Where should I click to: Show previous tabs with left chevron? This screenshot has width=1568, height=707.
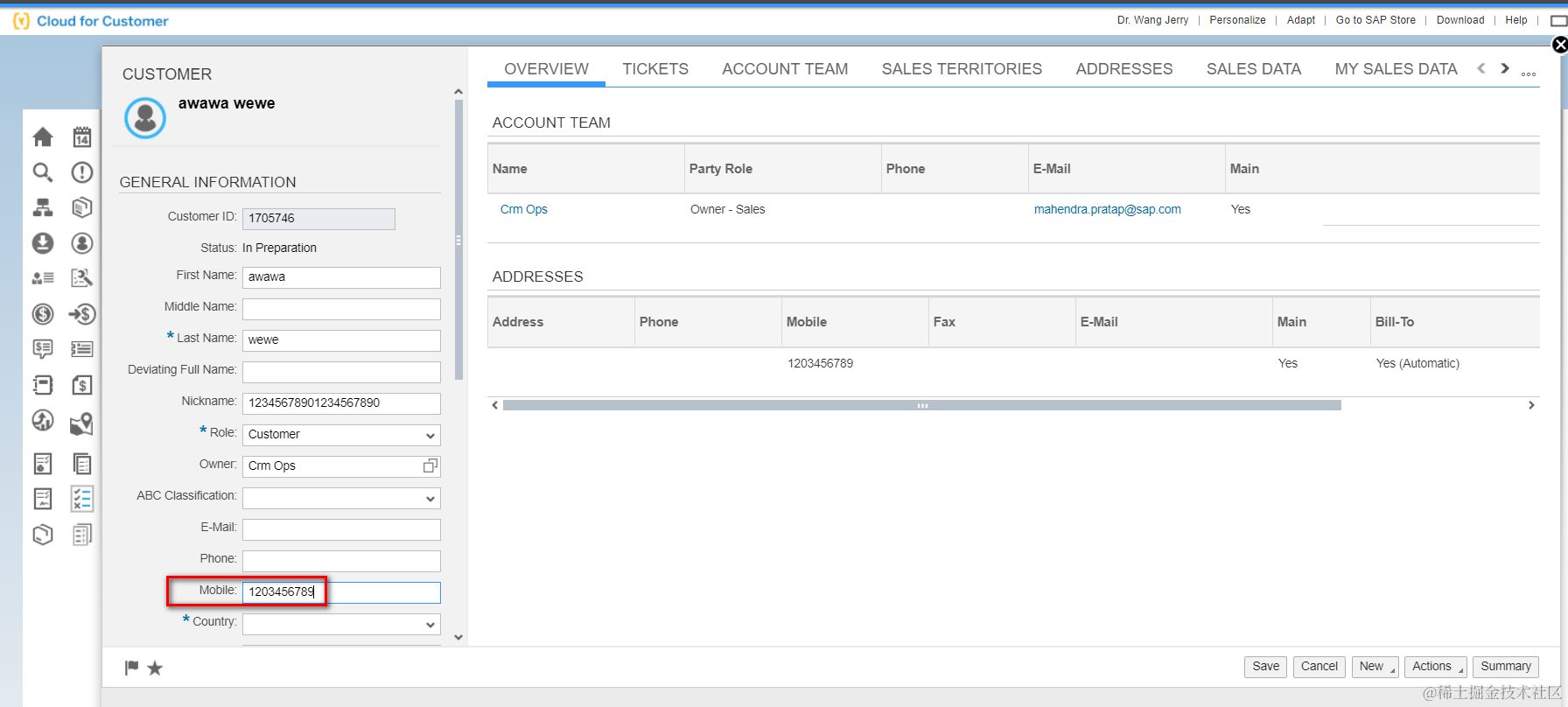click(1481, 68)
